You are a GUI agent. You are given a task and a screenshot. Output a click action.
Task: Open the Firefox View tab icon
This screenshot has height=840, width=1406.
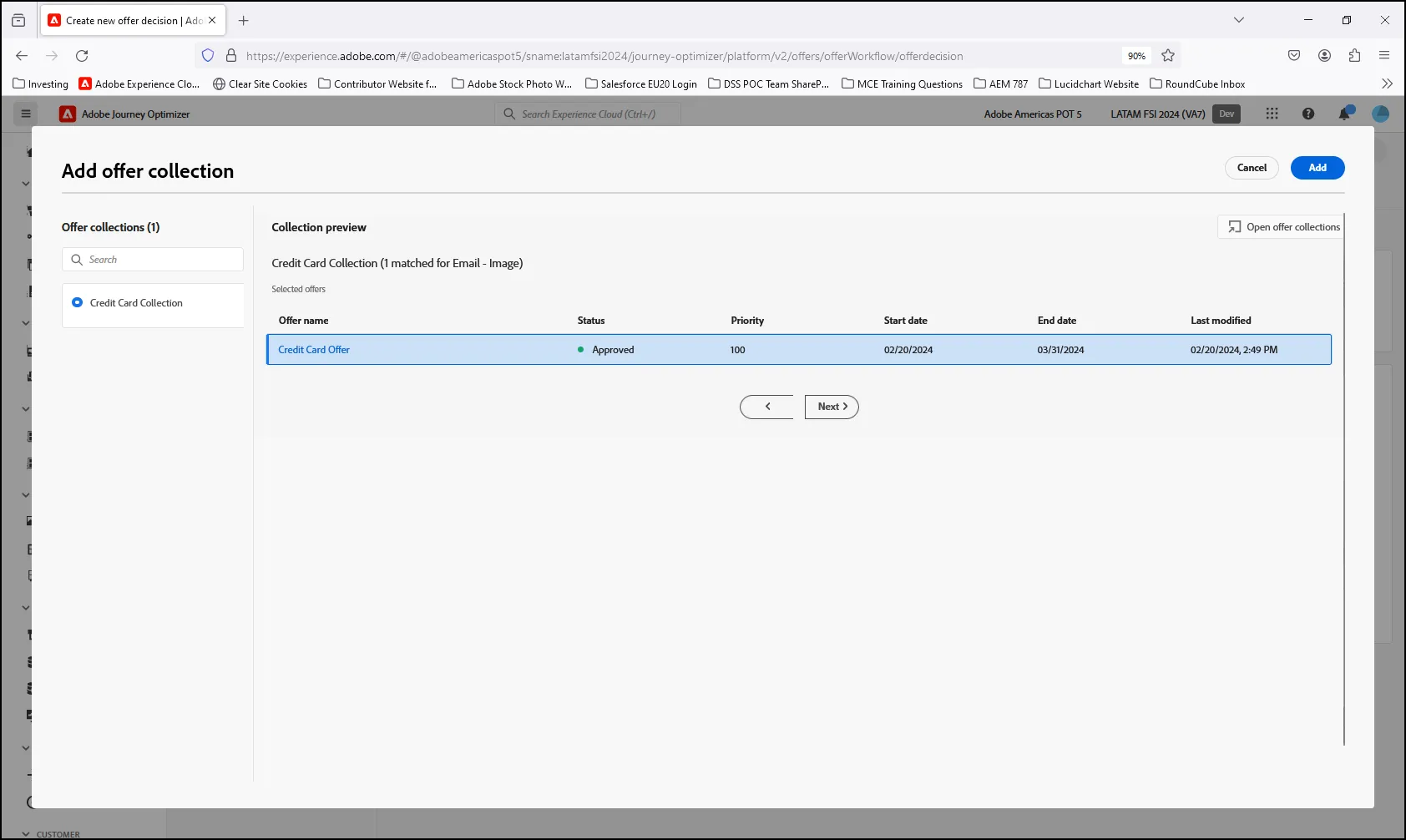pos(18,21)
